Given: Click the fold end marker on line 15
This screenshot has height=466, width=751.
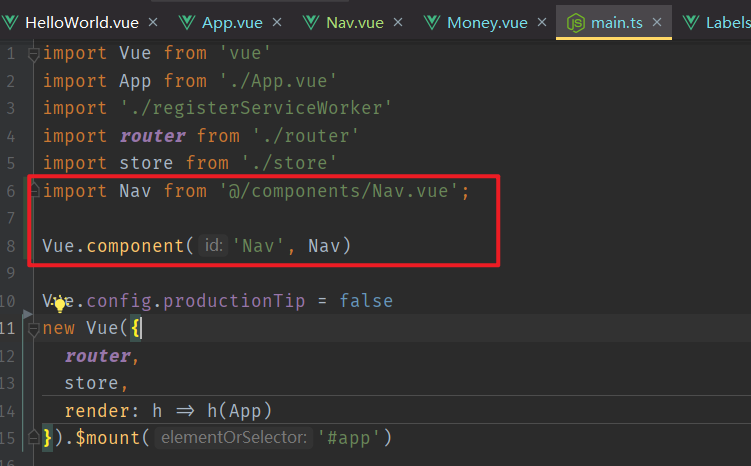Looking at the screenshot, I should [x=34, y=437].
